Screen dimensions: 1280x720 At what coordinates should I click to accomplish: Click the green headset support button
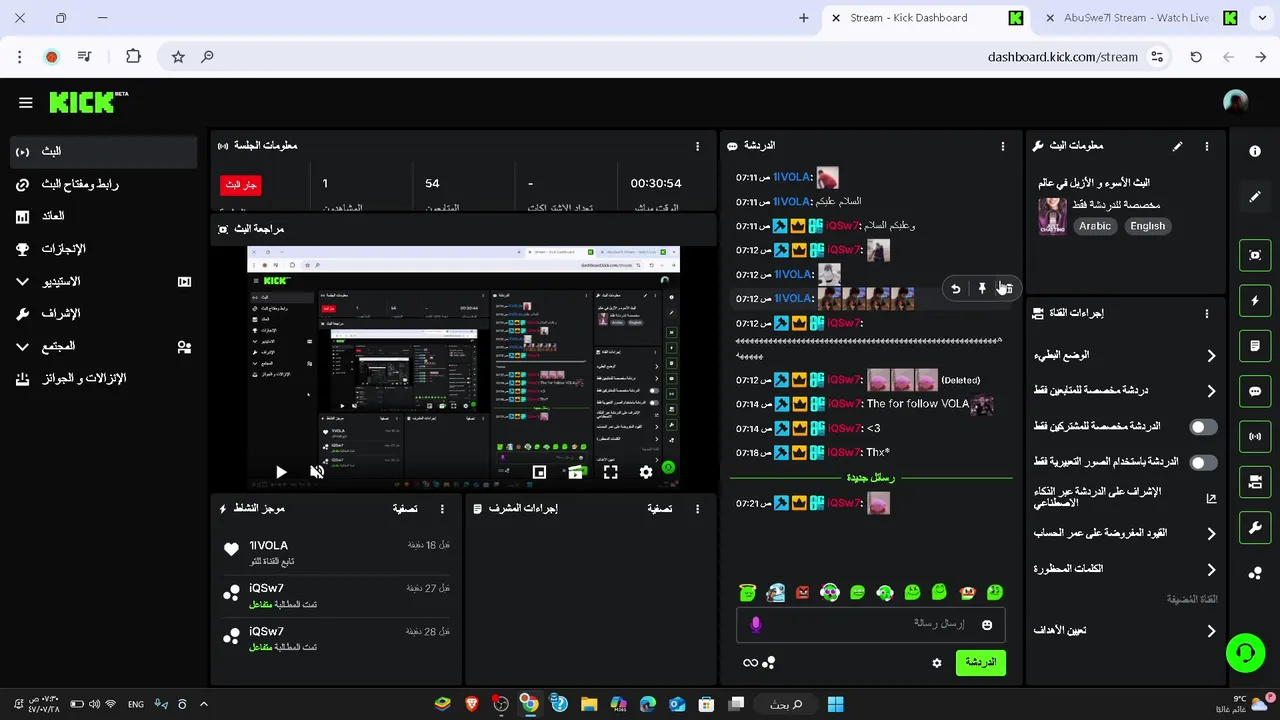1245,653
